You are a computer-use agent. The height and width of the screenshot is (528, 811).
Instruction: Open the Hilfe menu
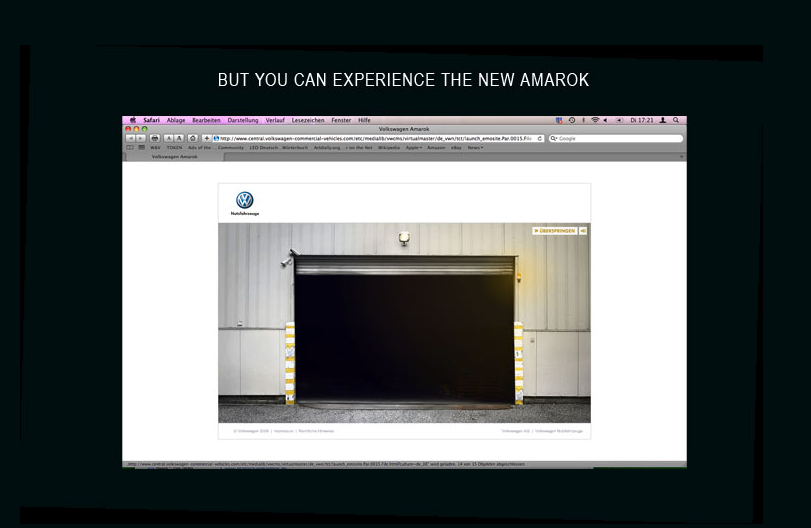click(x=364, y=120)
